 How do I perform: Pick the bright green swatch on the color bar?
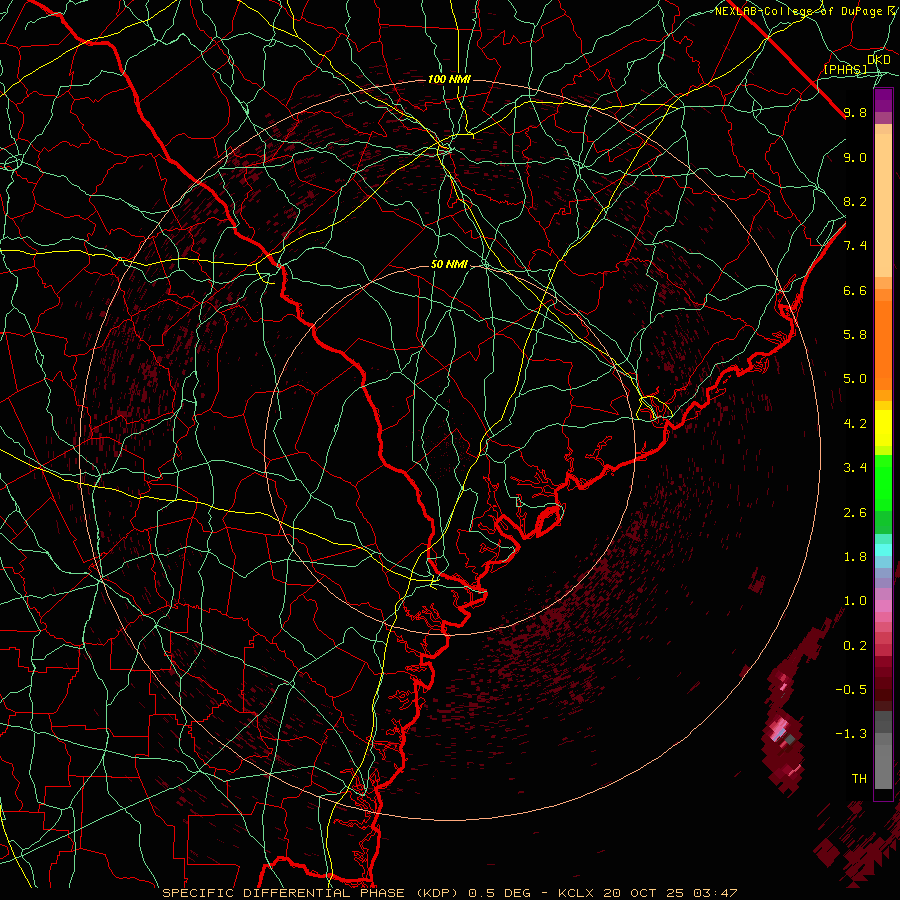883,482
